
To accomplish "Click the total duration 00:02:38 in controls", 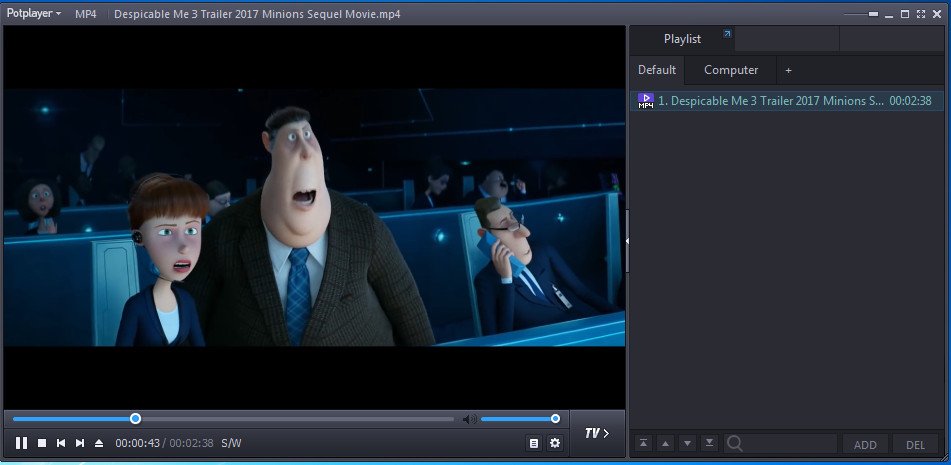I will pyautogui.click(x=191, y=443).
